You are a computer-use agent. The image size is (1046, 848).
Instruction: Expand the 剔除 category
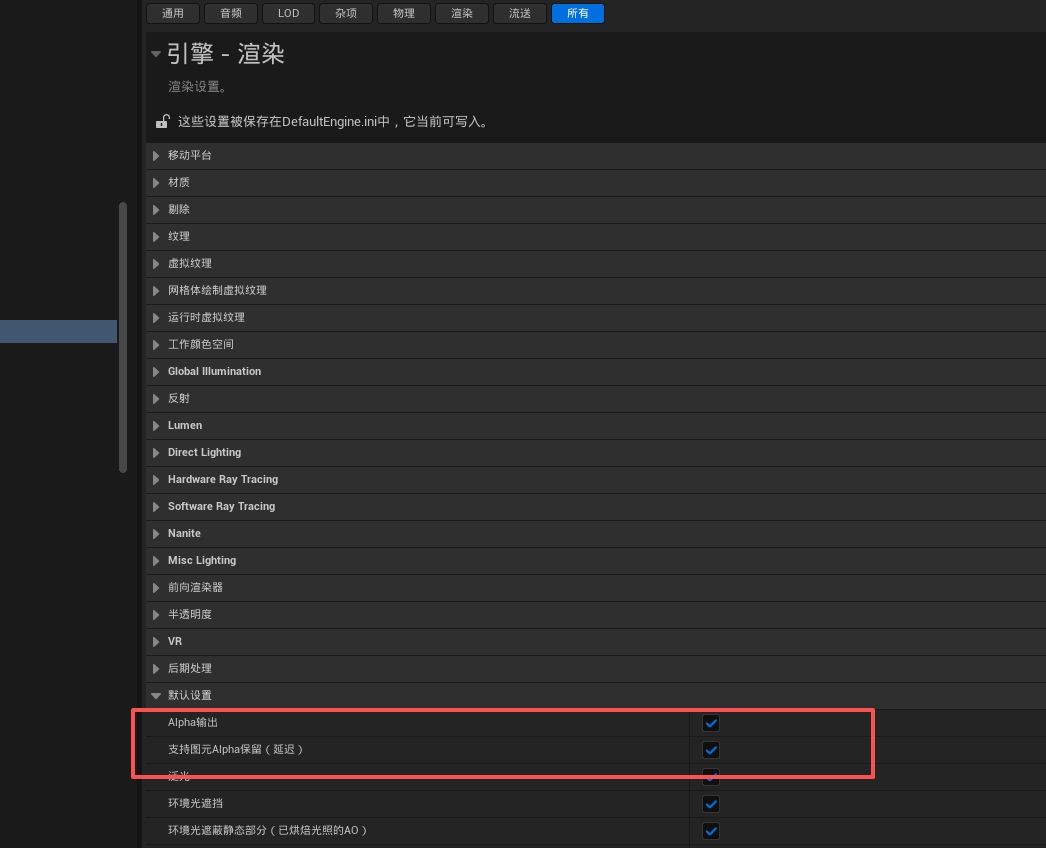point(156,209)
